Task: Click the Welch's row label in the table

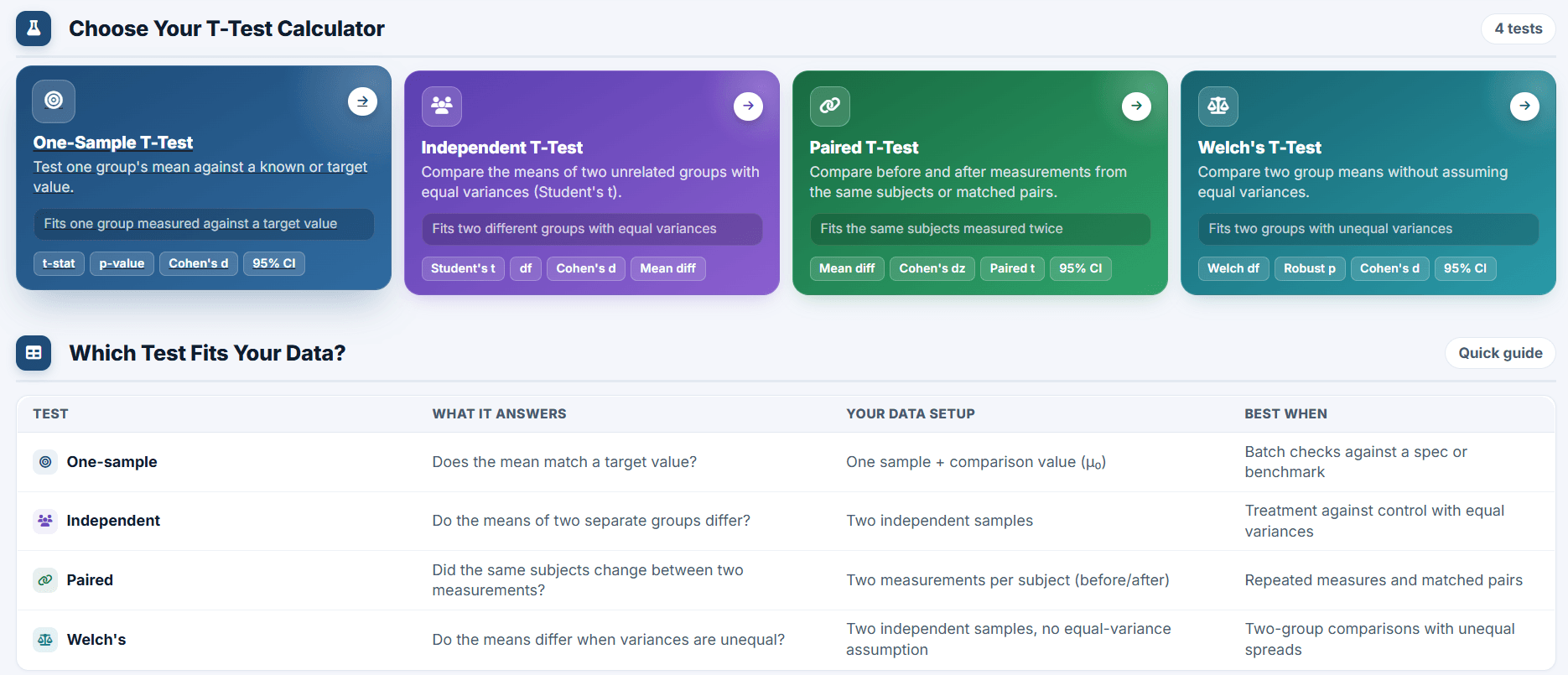Action: (96, 640)
